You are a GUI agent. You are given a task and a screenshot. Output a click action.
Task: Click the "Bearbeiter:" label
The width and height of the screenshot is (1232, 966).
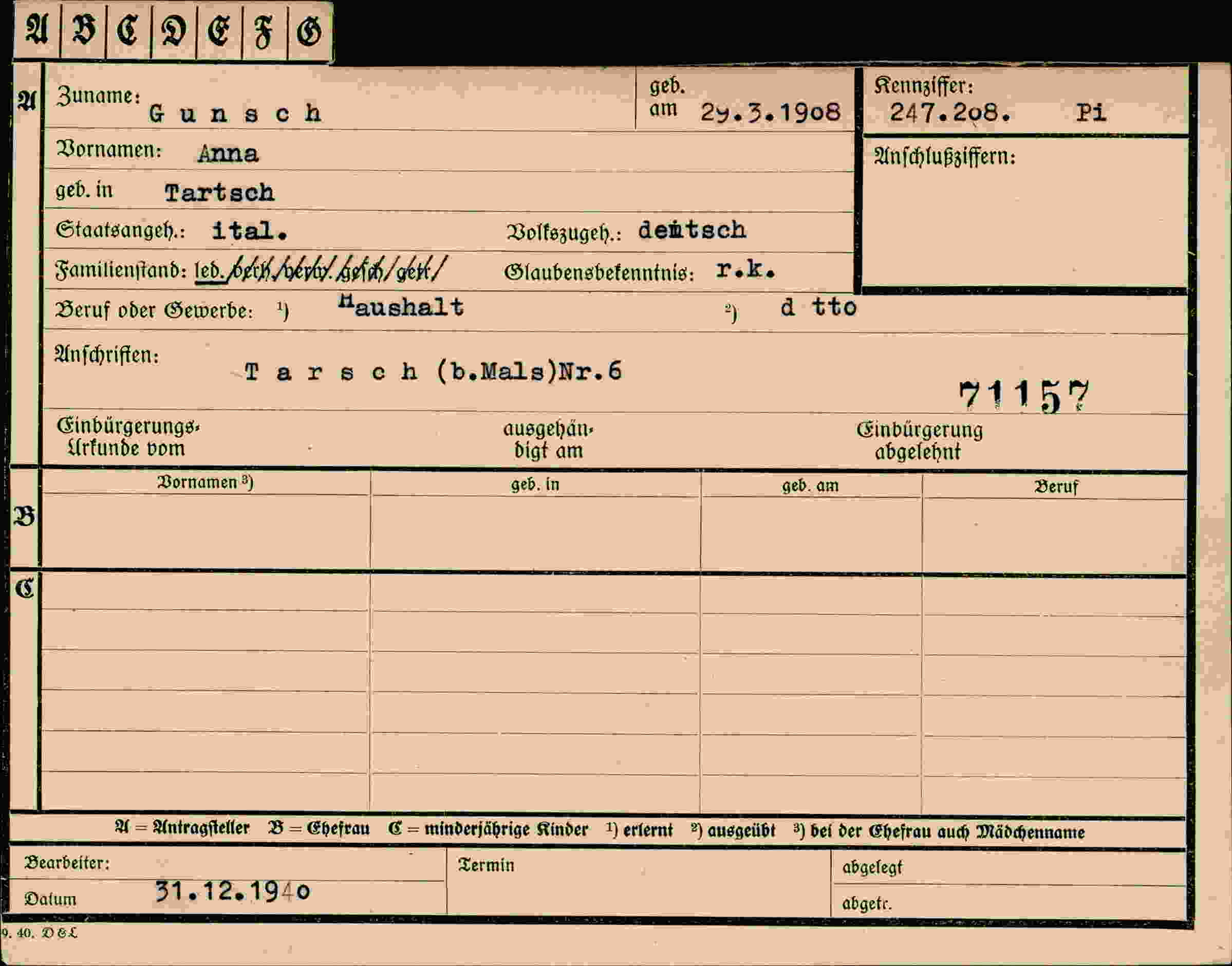pos(67,863)
